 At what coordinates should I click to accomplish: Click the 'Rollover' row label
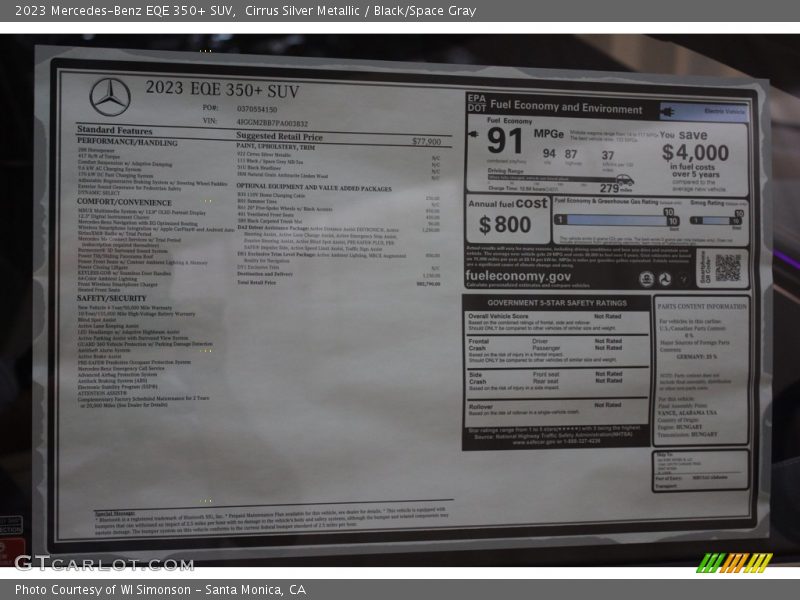click(481, 407)
